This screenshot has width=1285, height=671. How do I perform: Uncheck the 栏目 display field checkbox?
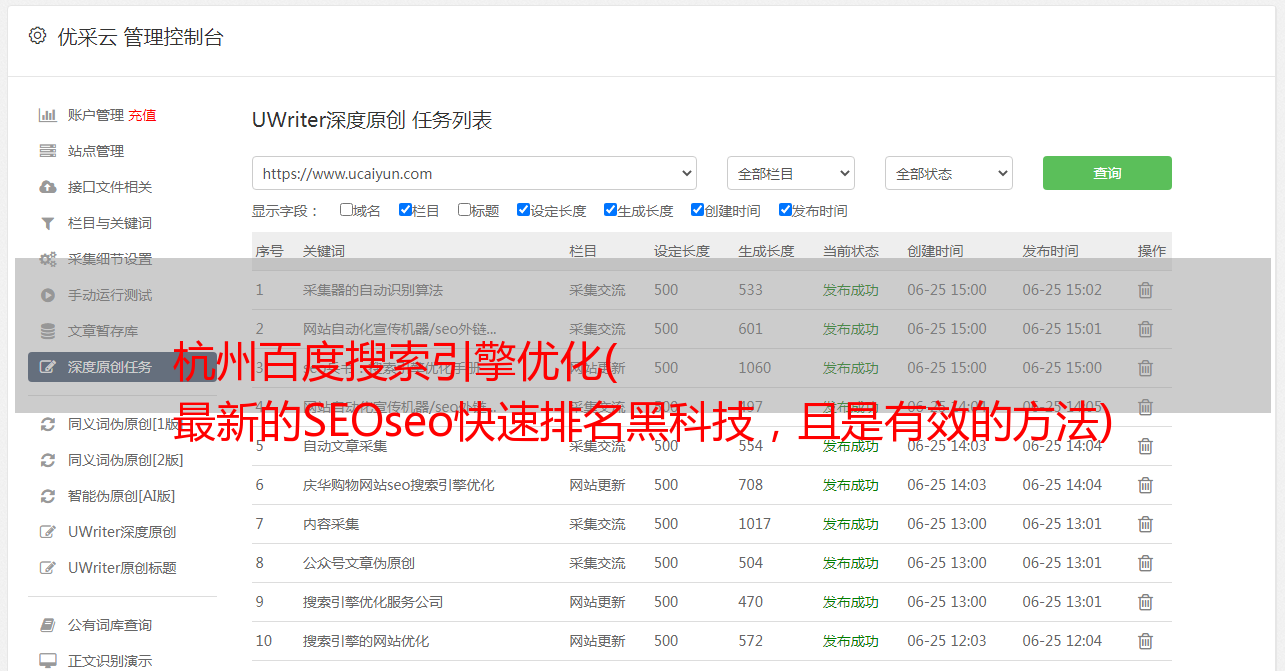coord(405,210)
